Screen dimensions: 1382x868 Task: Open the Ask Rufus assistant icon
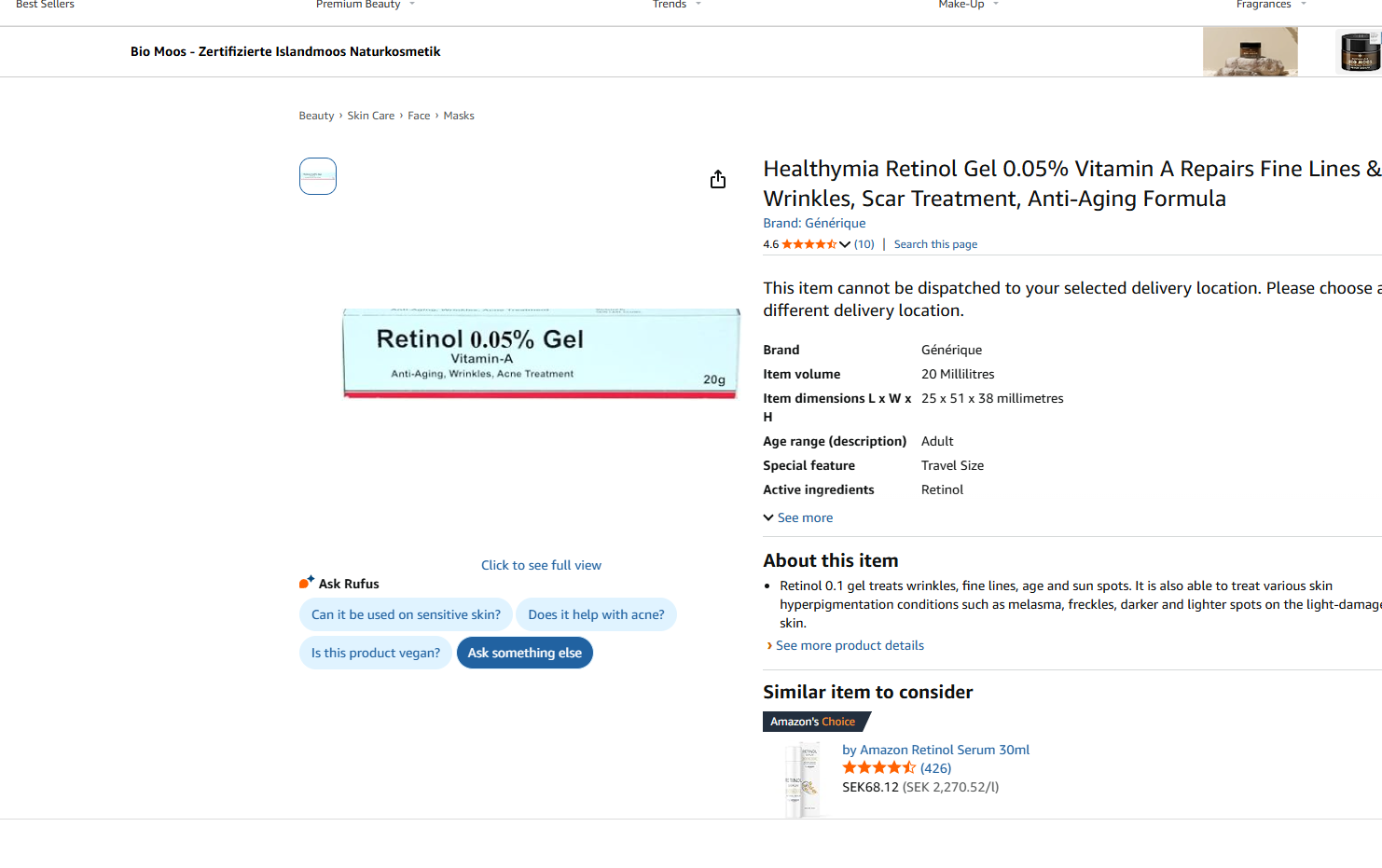point(306,583)
